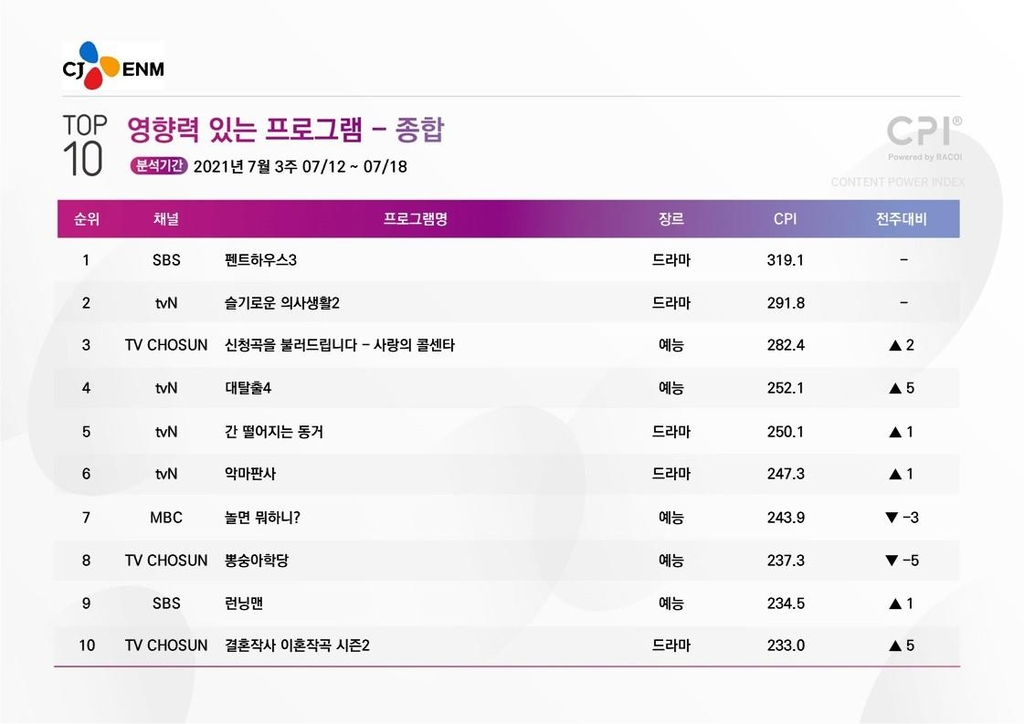Screen dimensions: 1024x724
Task: Click the up arrow in 악마판사 row
Action: [894, 474]
